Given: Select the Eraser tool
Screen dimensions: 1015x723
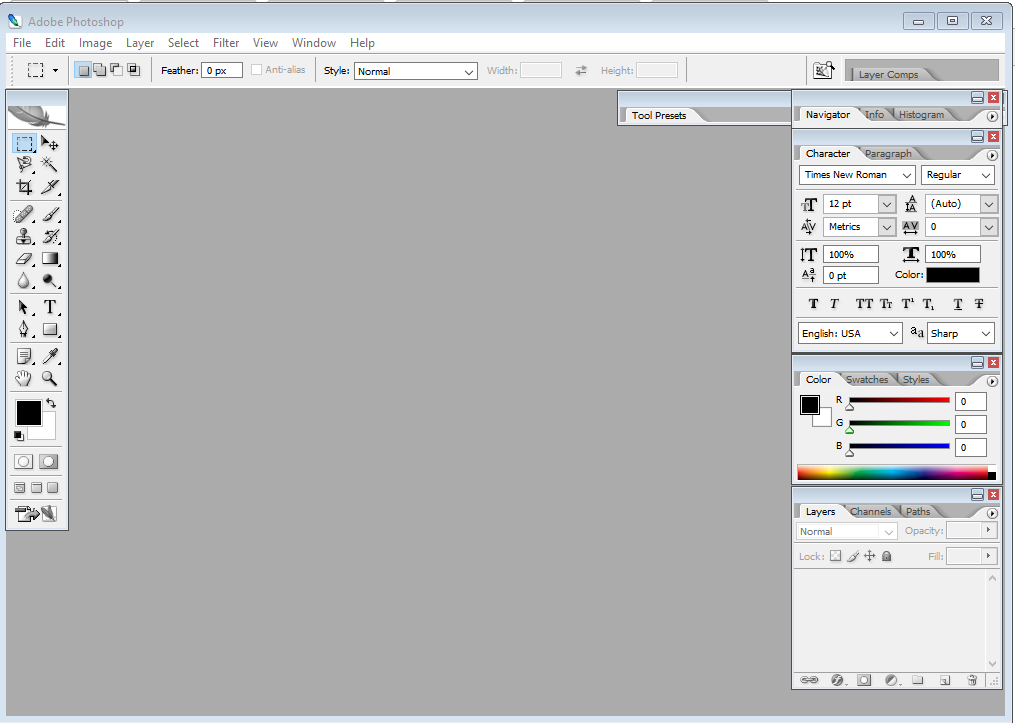Looking at the screenshot, I should tap(25, 259).
